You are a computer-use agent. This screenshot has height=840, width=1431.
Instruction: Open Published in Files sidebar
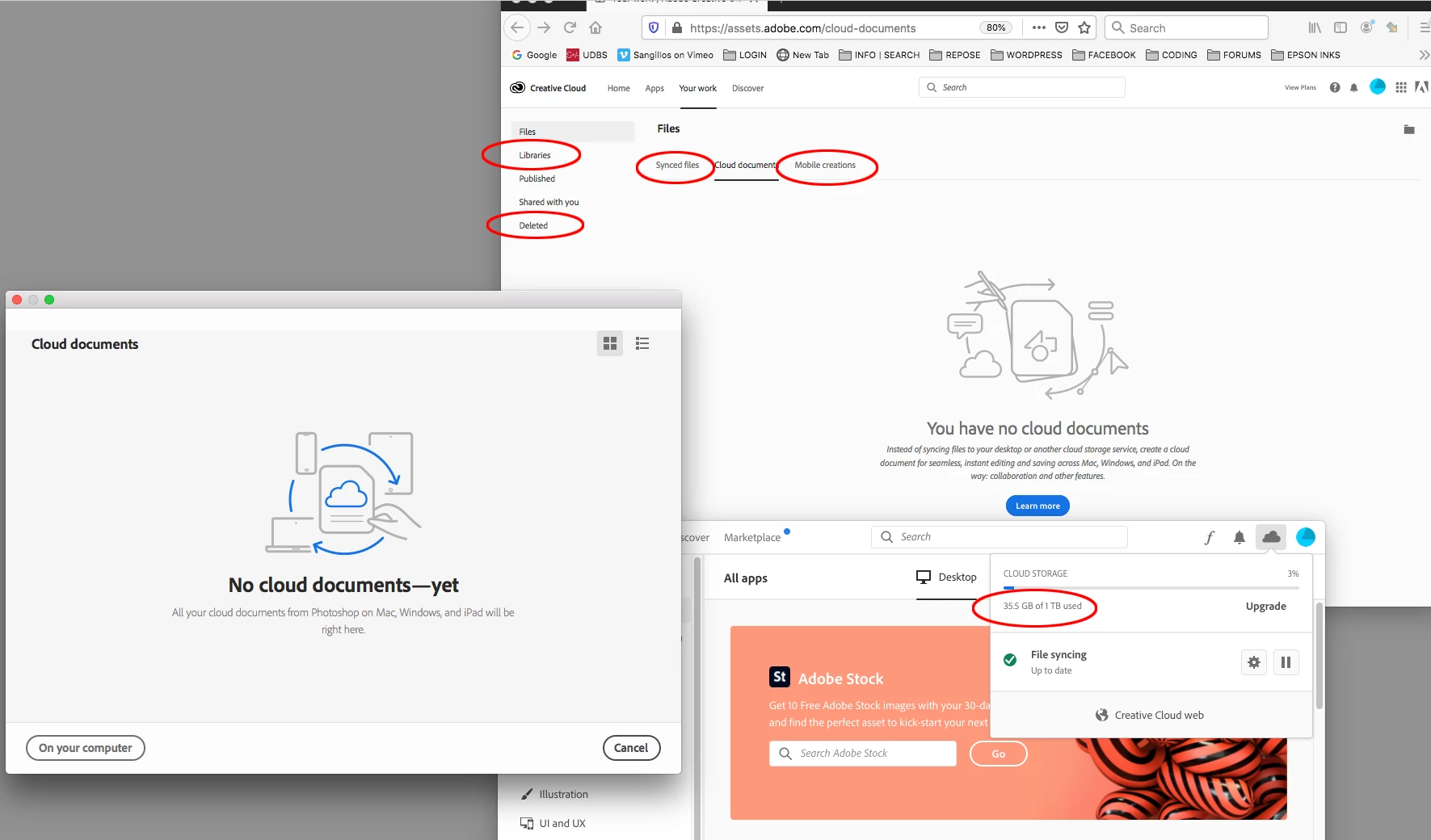click(x=537, y=178)
